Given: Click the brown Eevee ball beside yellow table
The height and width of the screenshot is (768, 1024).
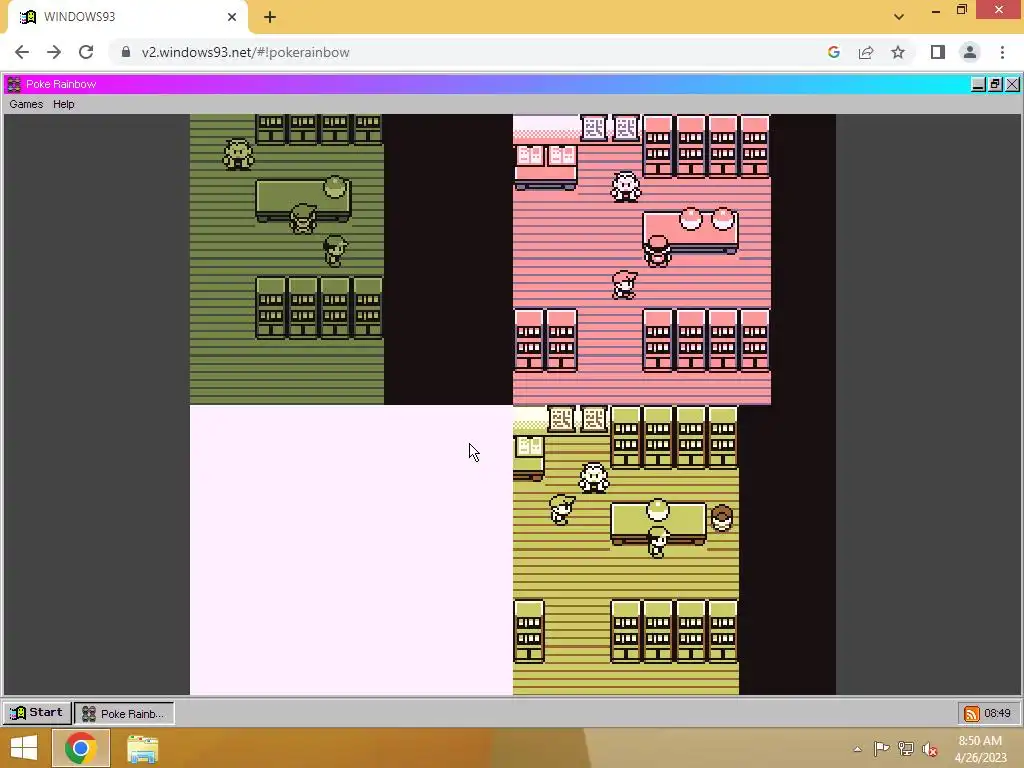Looking at the screenshot, I should point(722,518).
